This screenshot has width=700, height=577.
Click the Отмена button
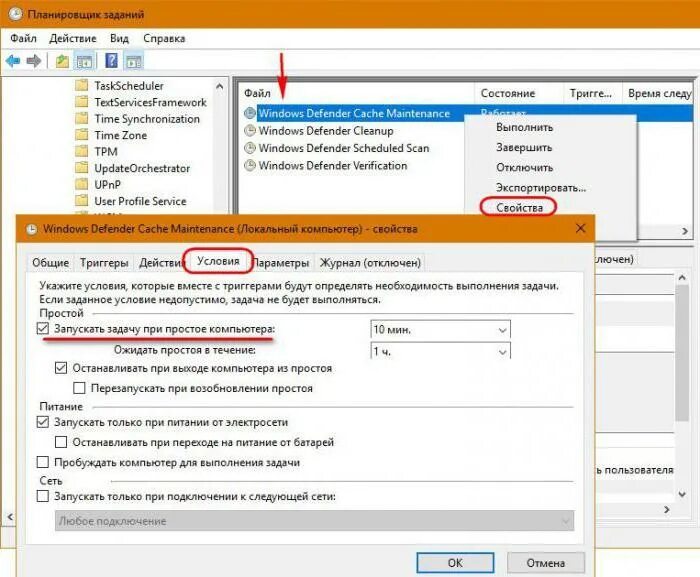546,563
